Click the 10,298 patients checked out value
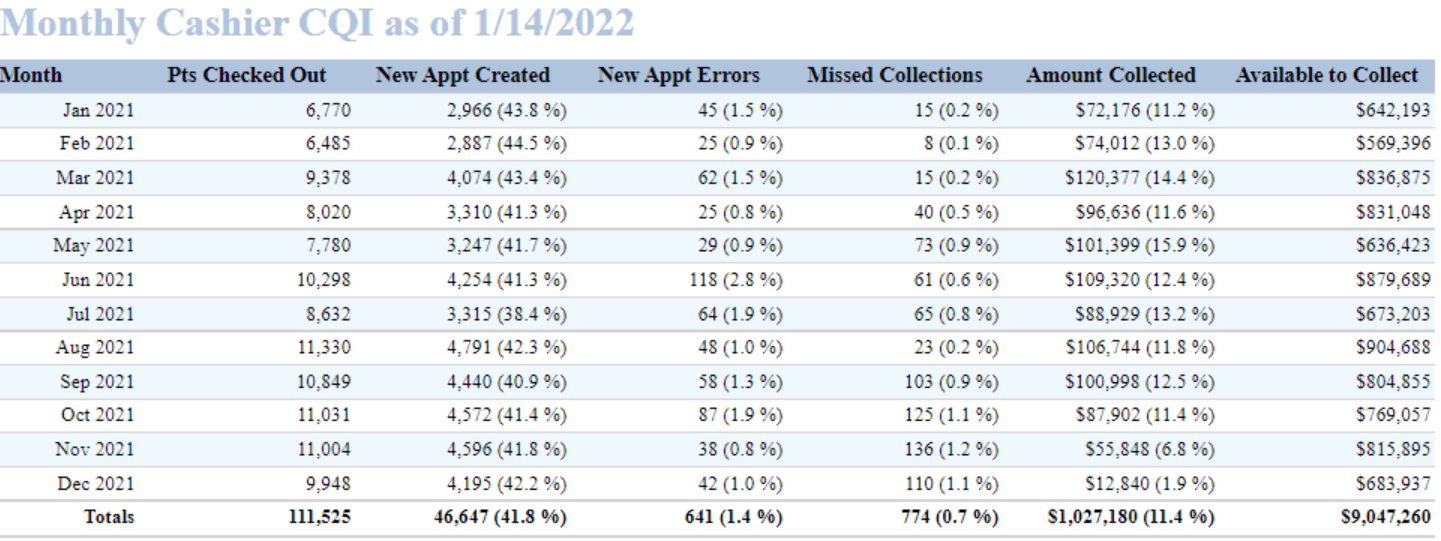The image size is (1441, 541). [324, 280]
